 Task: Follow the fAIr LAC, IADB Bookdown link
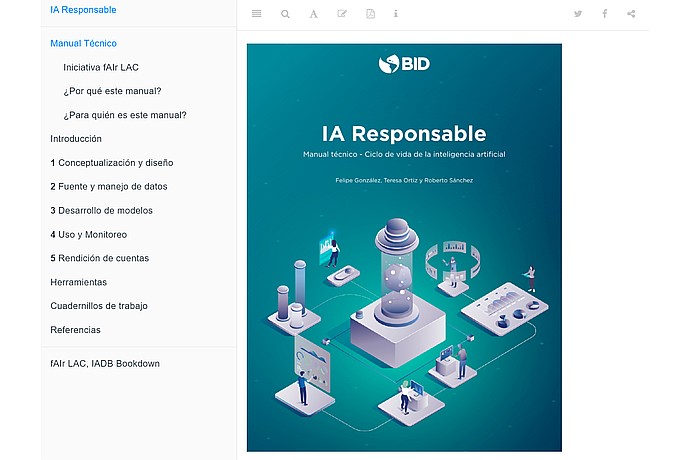coord(105,364)
